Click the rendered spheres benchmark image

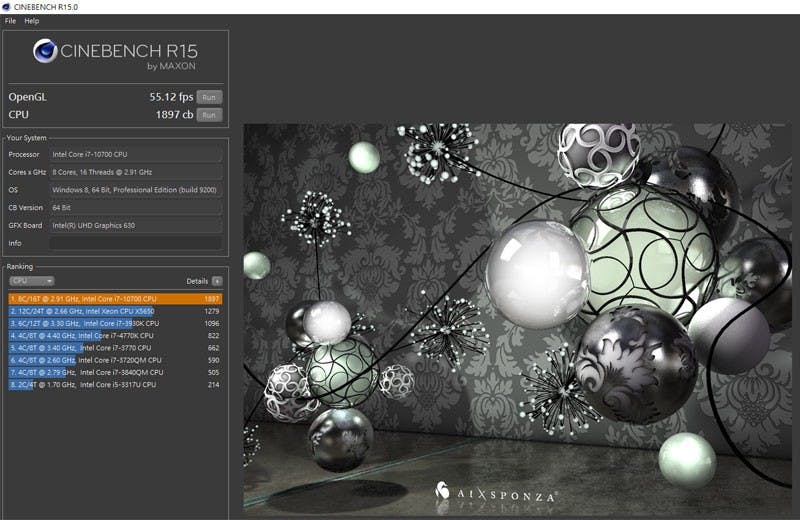pos(517,317)
